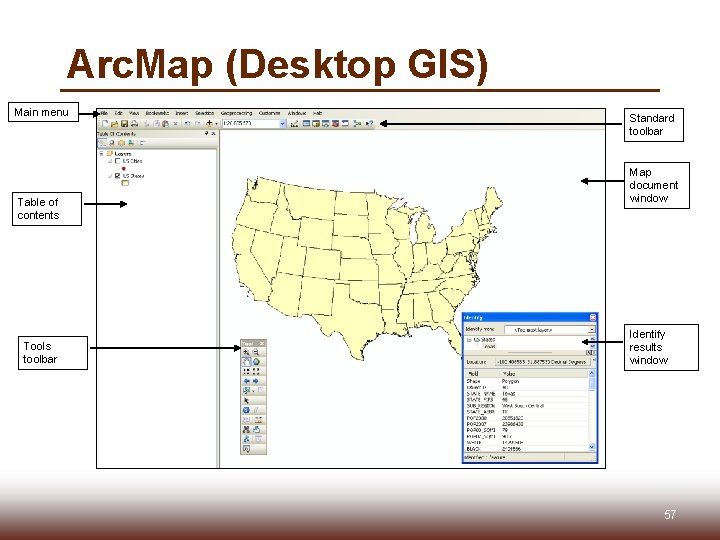Image resolution: width=720 pixels, height=540 pixels.
Task: Select the Select Features tool
Action: tap(247, 391)
